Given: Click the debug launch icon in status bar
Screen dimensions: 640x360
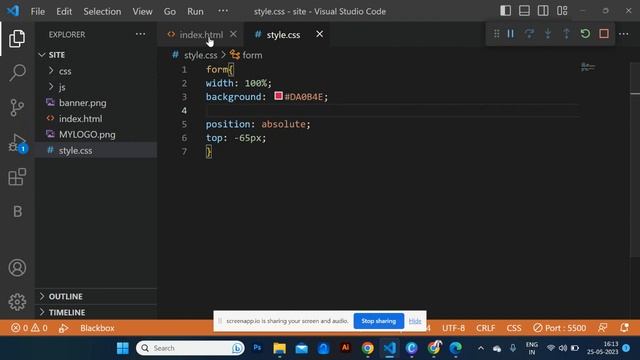Looking at the screenshot, I should tap(63, 328).
